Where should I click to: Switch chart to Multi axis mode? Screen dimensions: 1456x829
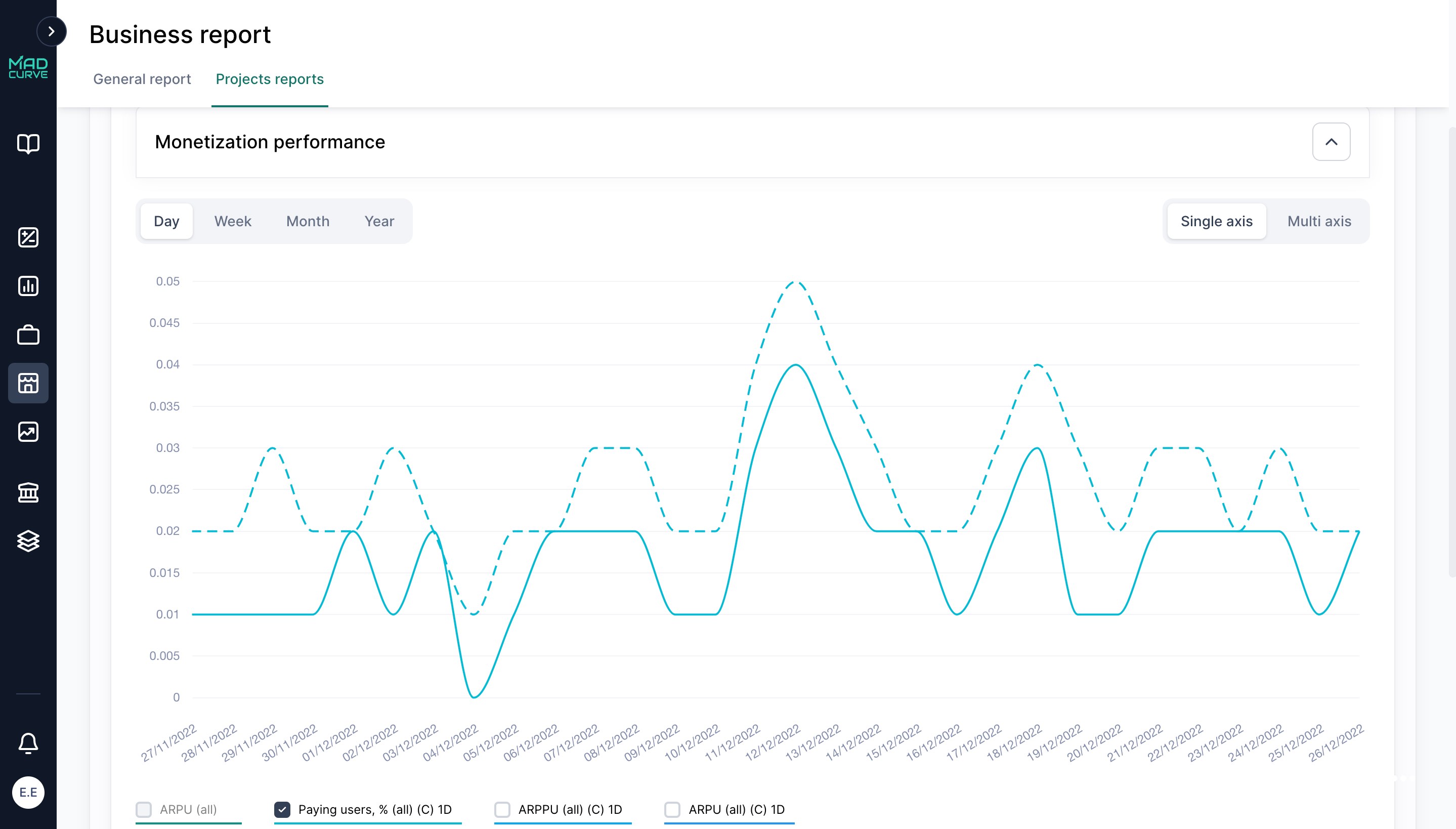tap(1318, 221)
